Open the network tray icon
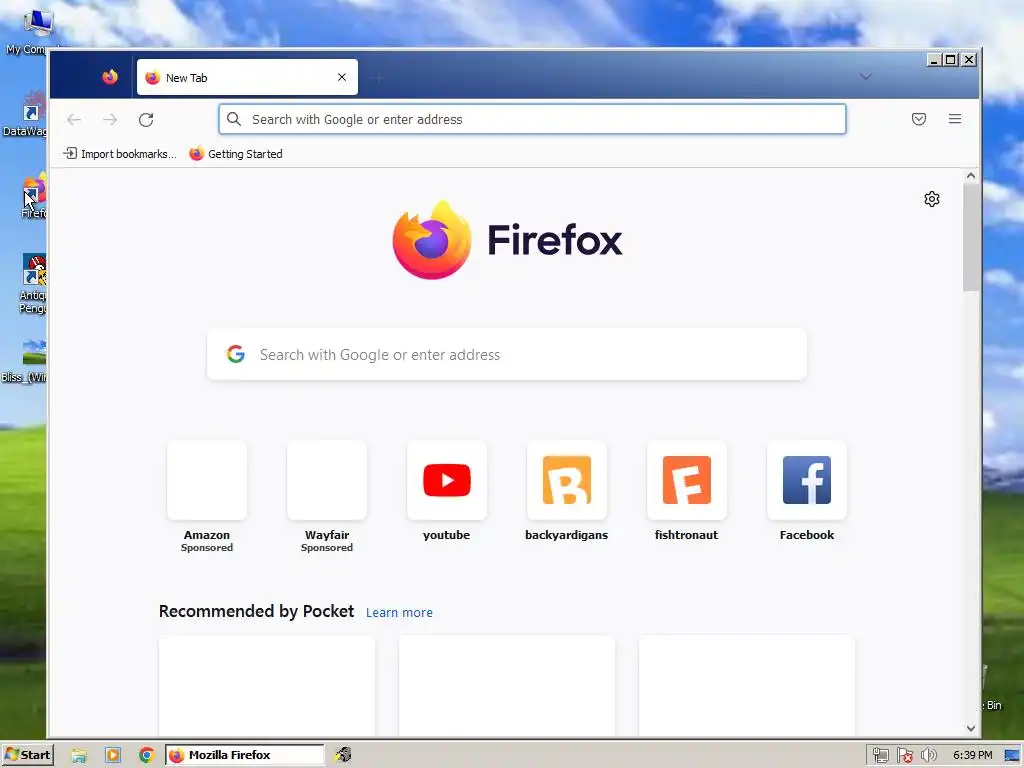 [x=880, y=756]
